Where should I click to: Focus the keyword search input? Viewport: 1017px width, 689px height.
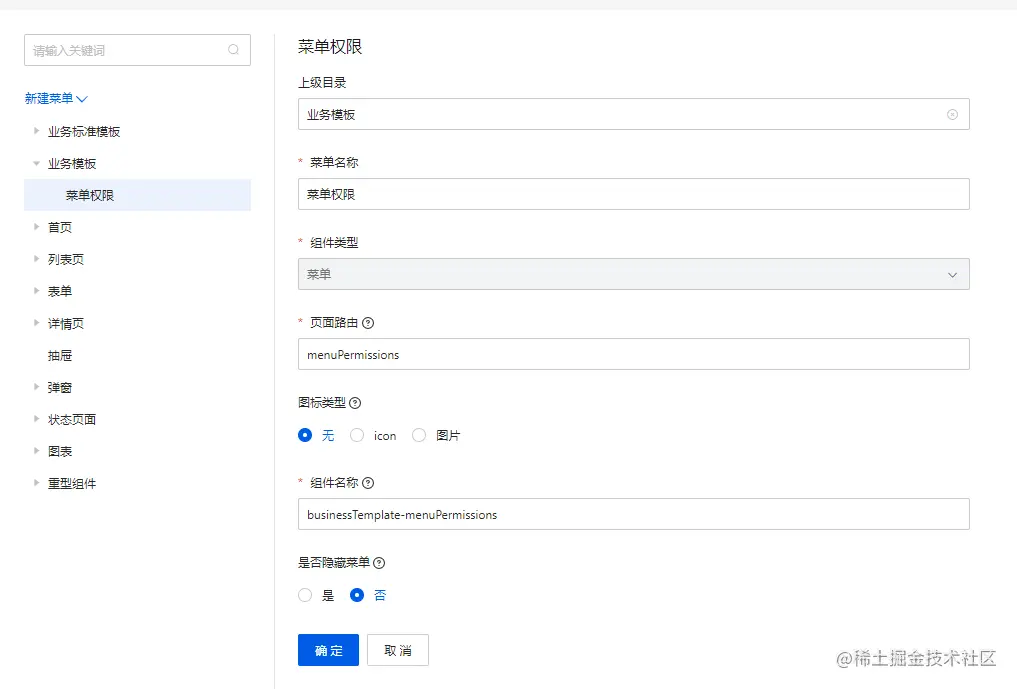(x=138, y=50)
